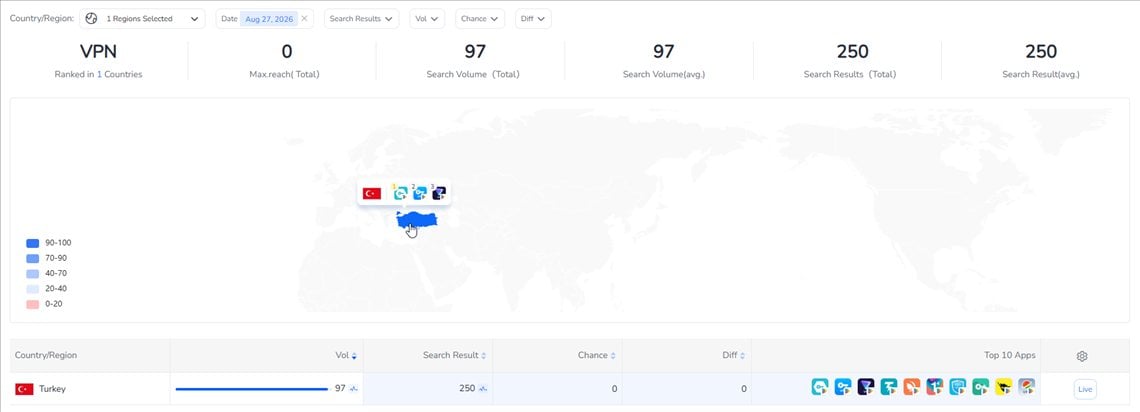Click the 70-90 legend color swatch
Image resolution: width=1140 pixels, height=412 pixels.
(33, 259)
